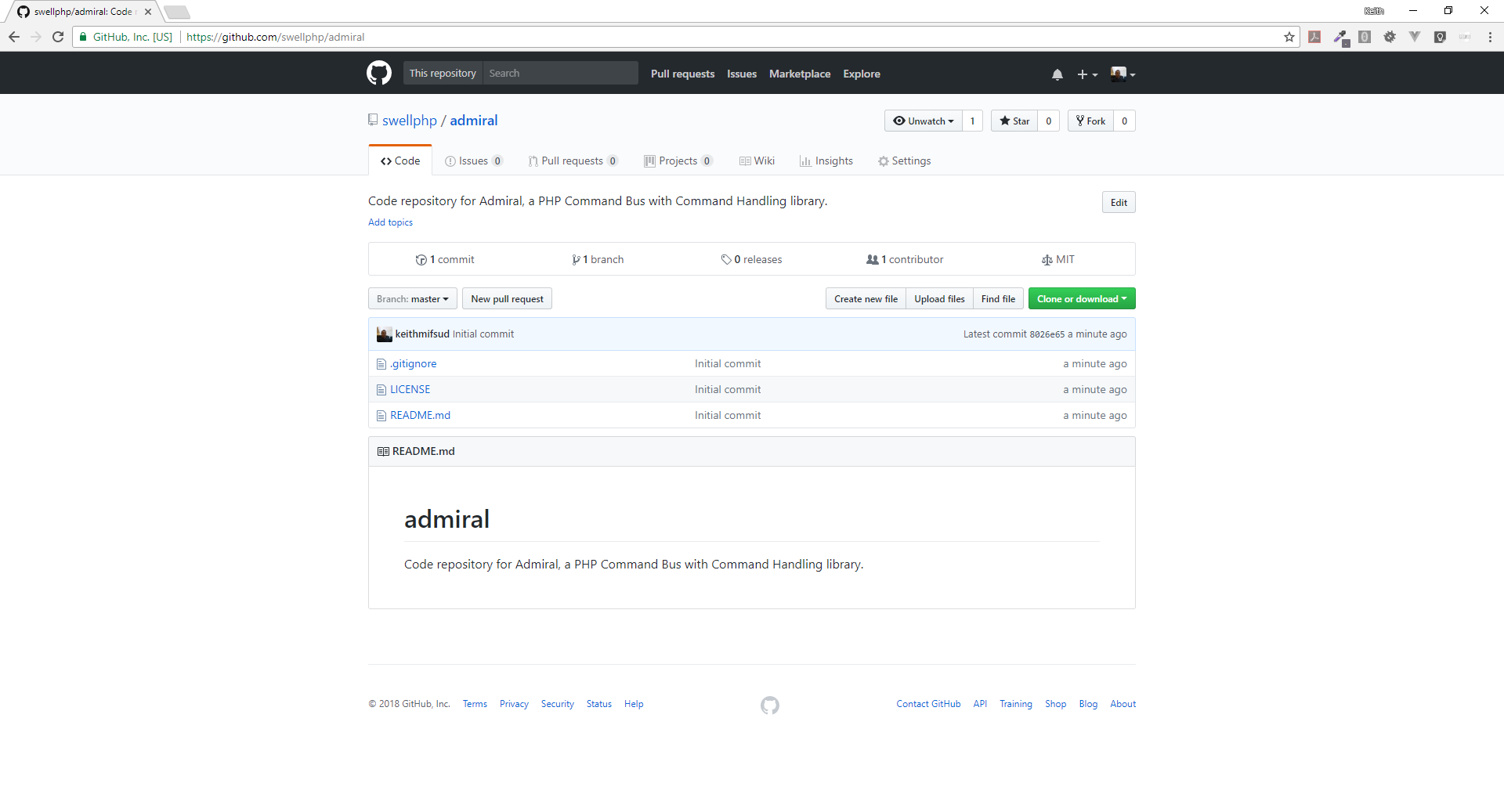Open the .gitignore file
This screenshot has width=1504, height=812.
(414, 363)
